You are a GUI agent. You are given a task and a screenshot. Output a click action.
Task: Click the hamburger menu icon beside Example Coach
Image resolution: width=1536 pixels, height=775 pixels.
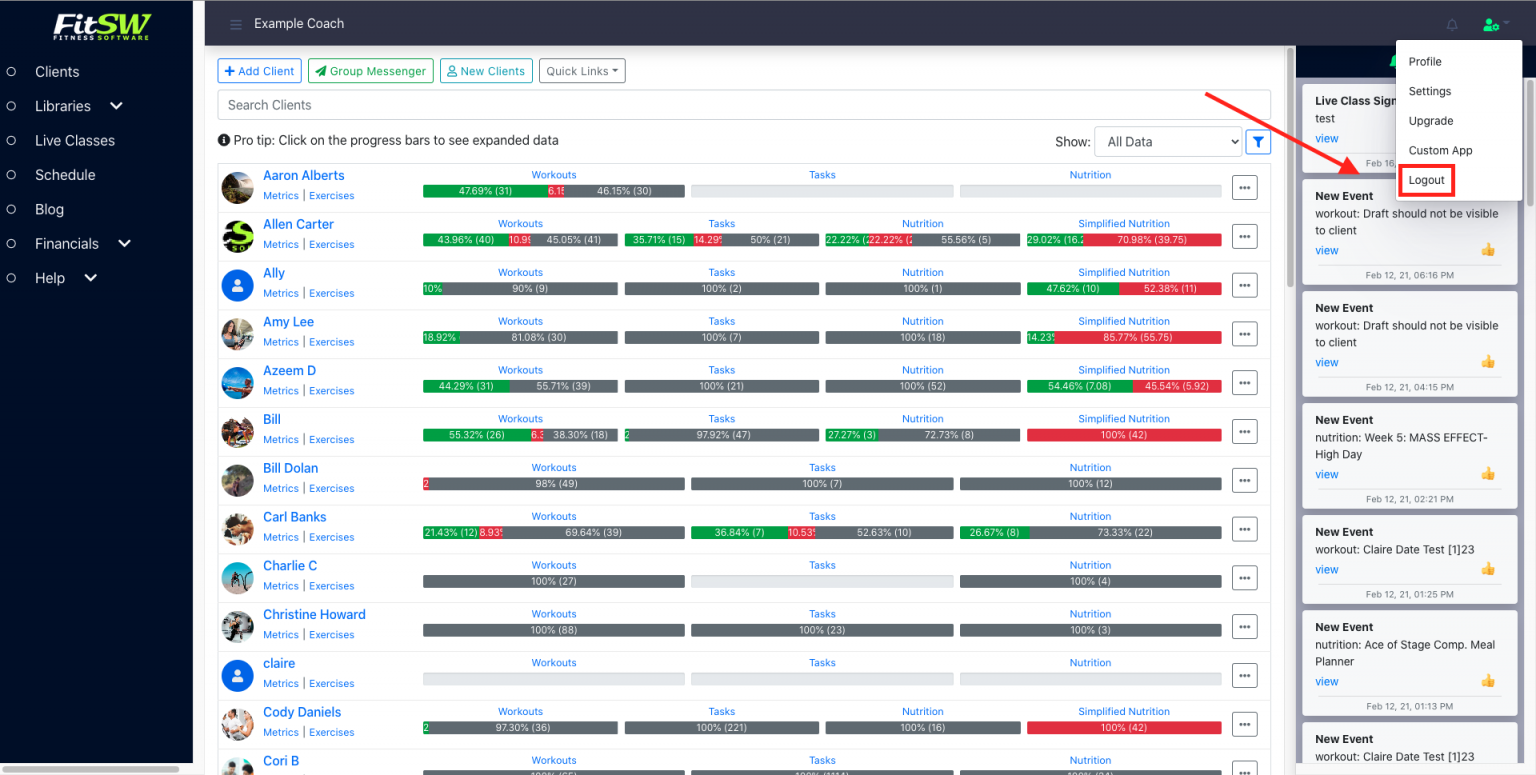(235, 24)
